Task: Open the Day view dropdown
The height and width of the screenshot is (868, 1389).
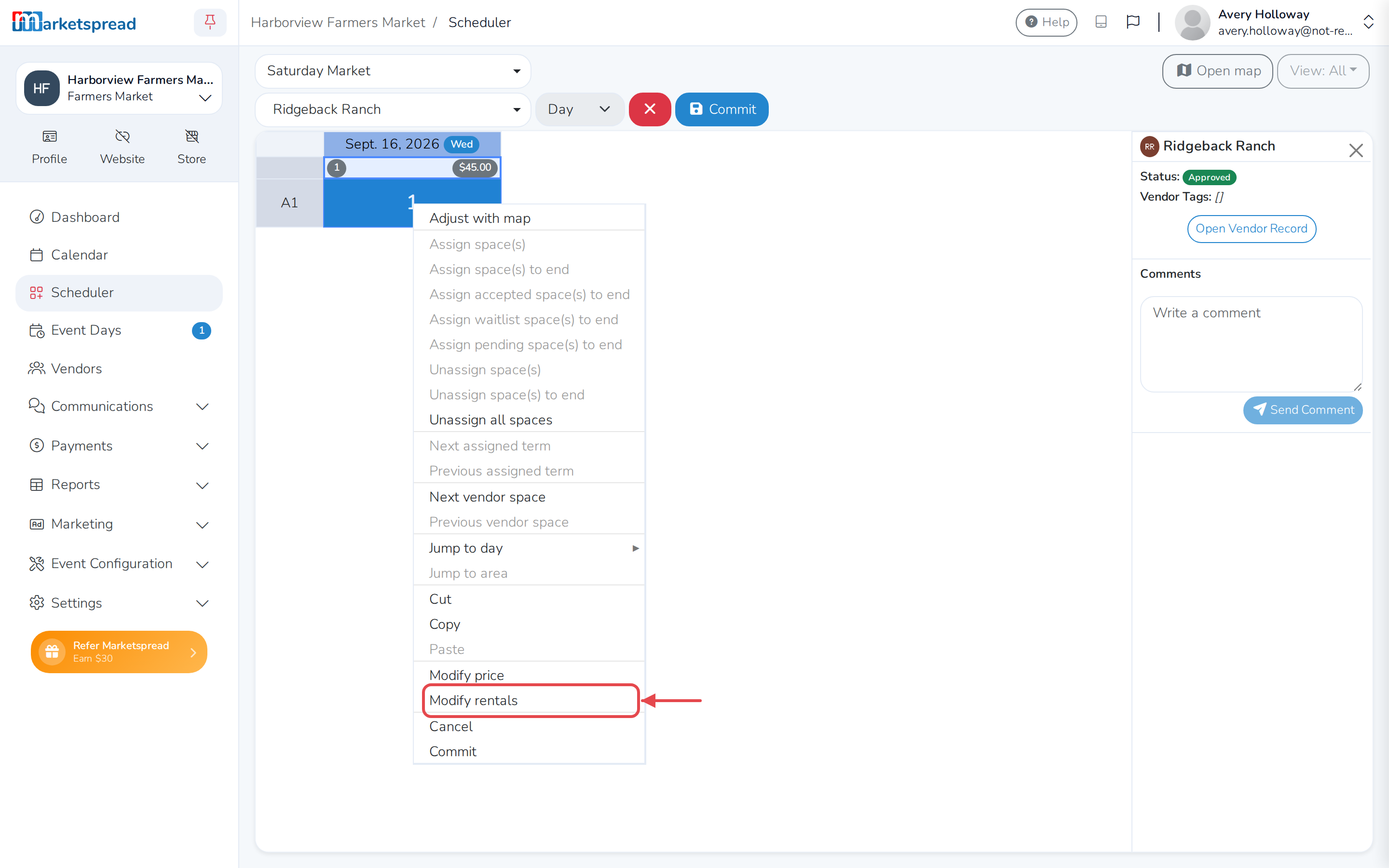Action: [579, 109]
